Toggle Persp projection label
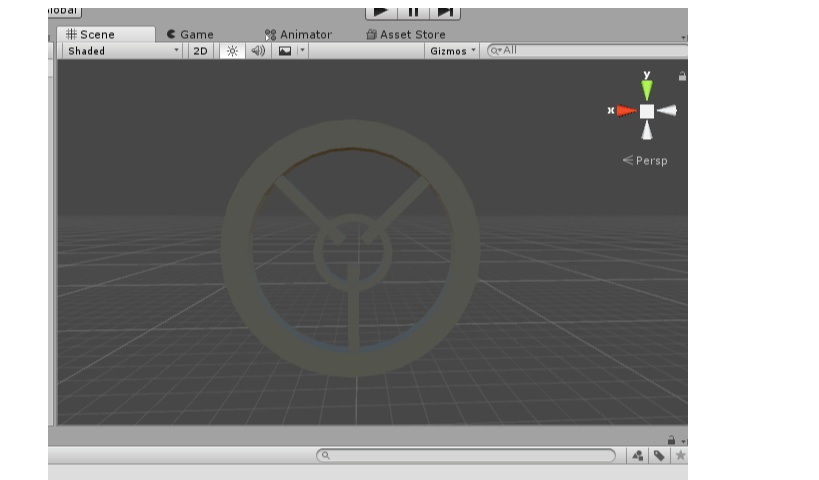This screenshot has height=480, width=819. [x=645, y=160]
